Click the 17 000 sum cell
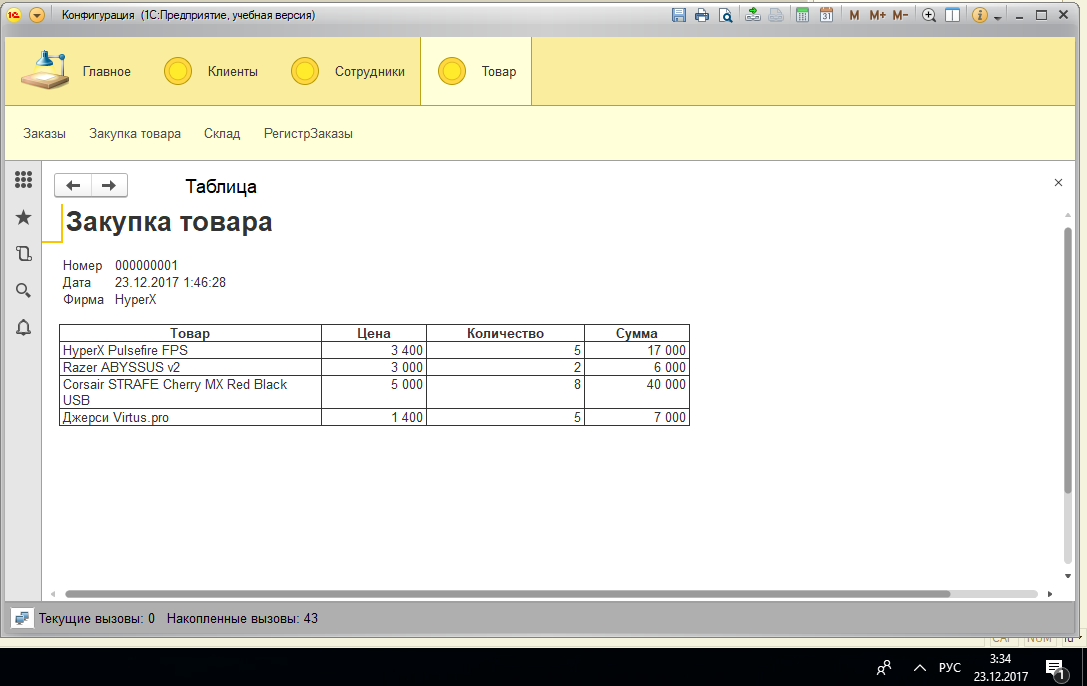The width and height of the screenshot is (1087, 686). tap(637, 350)
